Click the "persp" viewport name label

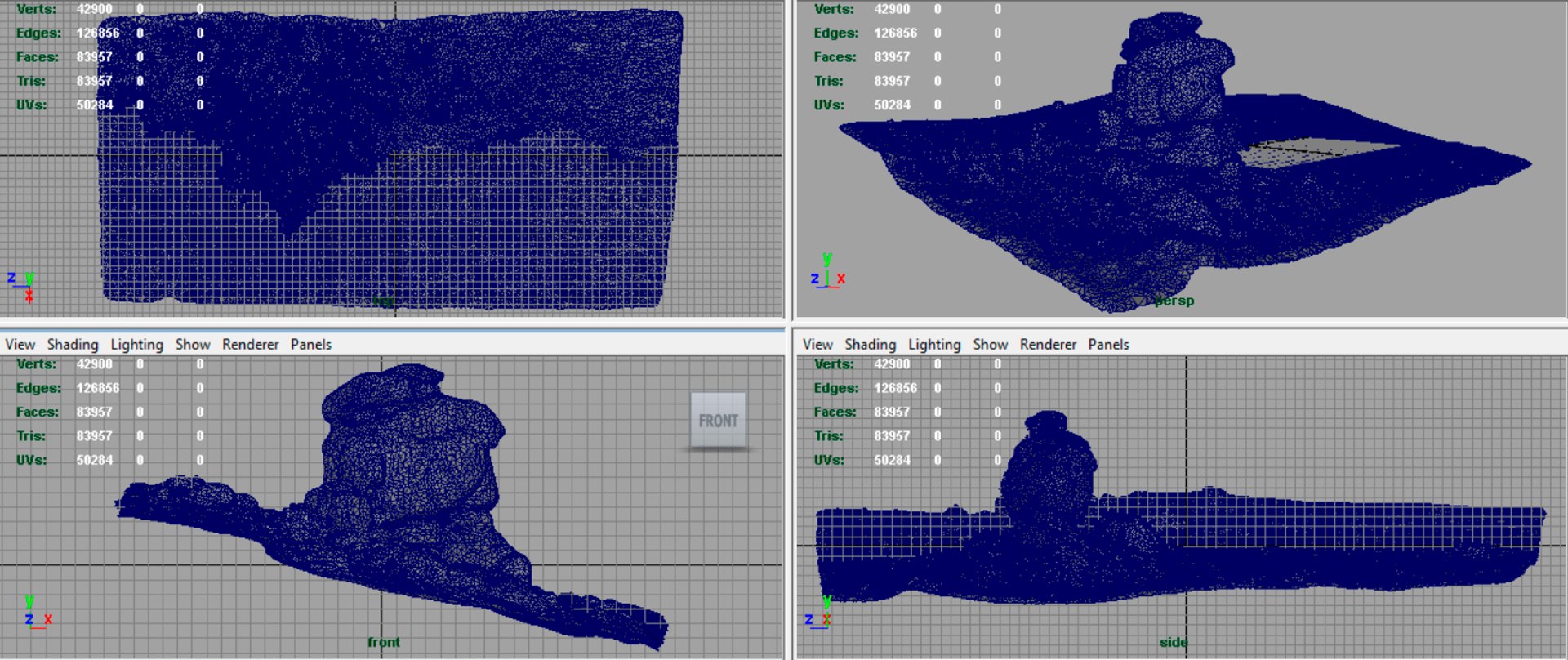(x=1174, y=301)
